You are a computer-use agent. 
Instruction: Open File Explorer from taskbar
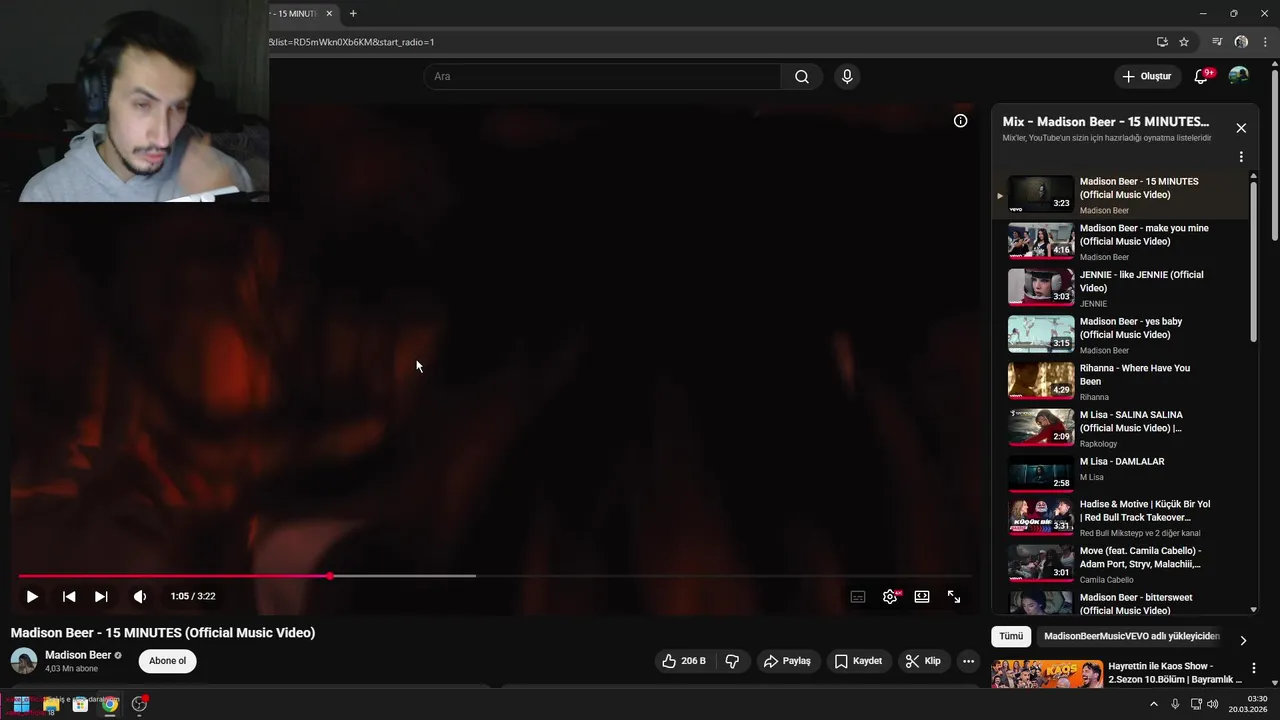(51, 704)
